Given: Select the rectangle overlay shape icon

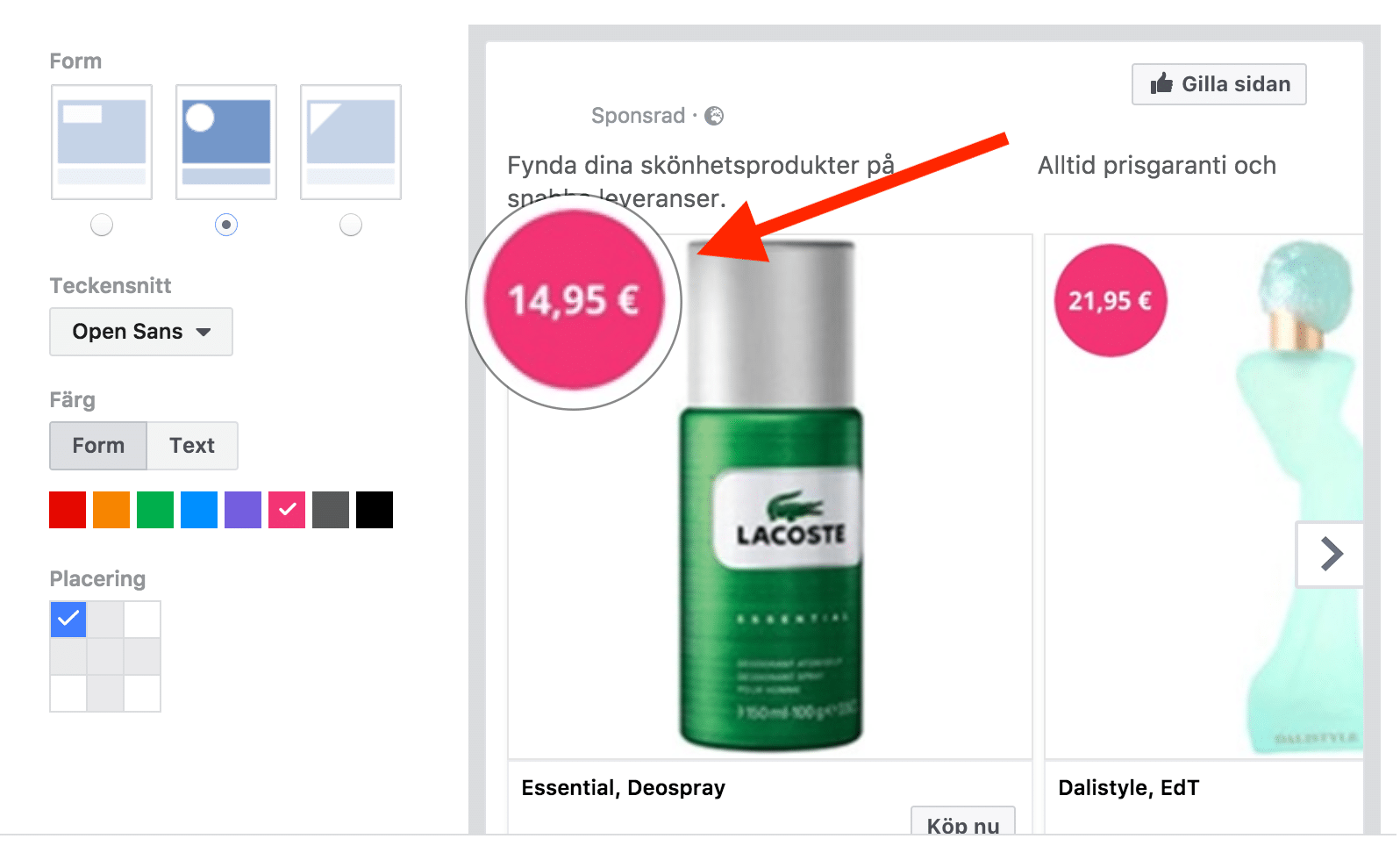Looking at the screenshot, I should [102, 142].
